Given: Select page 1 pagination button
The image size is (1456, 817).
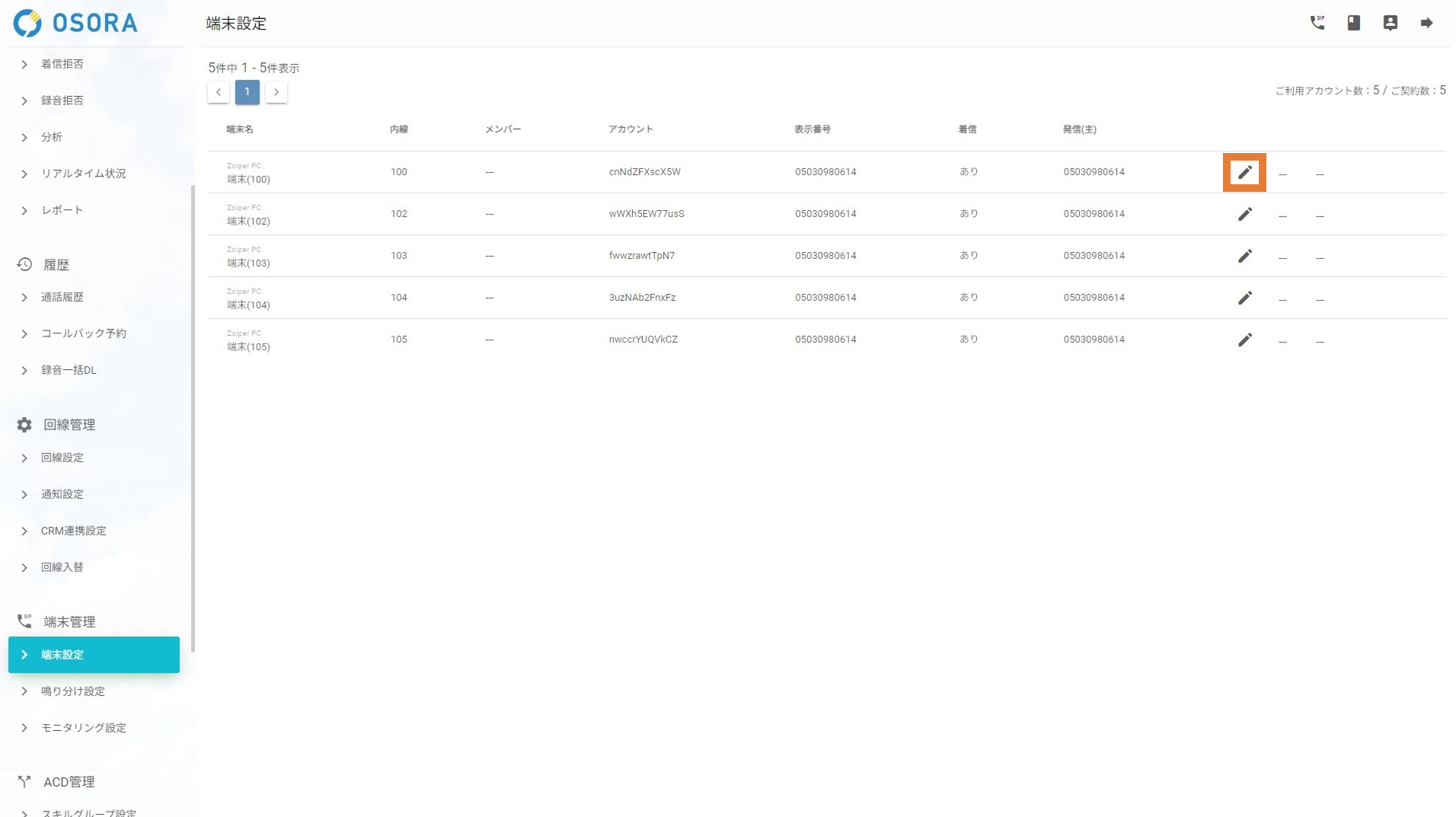Looking at the screenshot, I should tap(247, 92).
